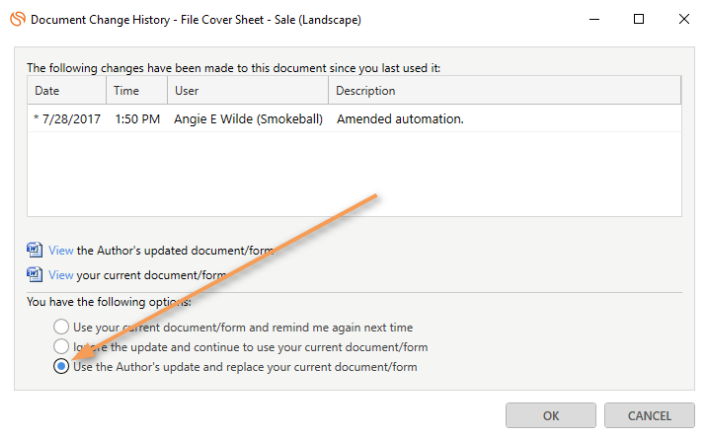Close the Document Change History dialog

tap(684, 19)
